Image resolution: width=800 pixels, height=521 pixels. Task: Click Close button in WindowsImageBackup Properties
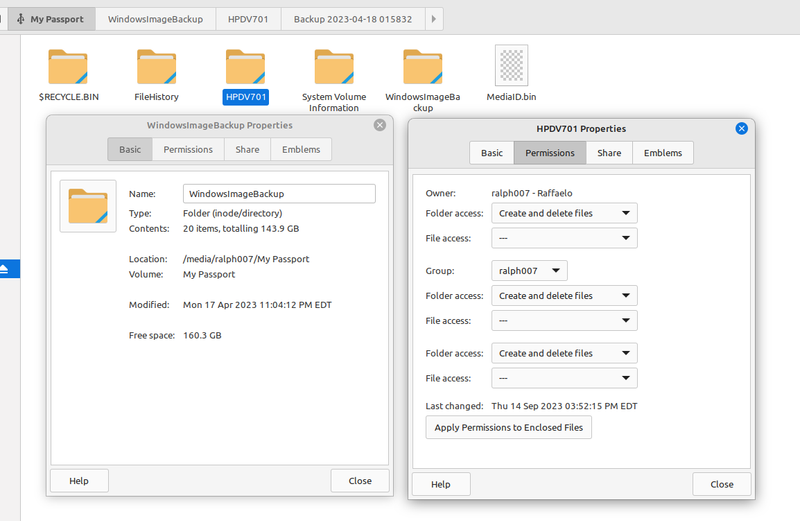(360, 481)
